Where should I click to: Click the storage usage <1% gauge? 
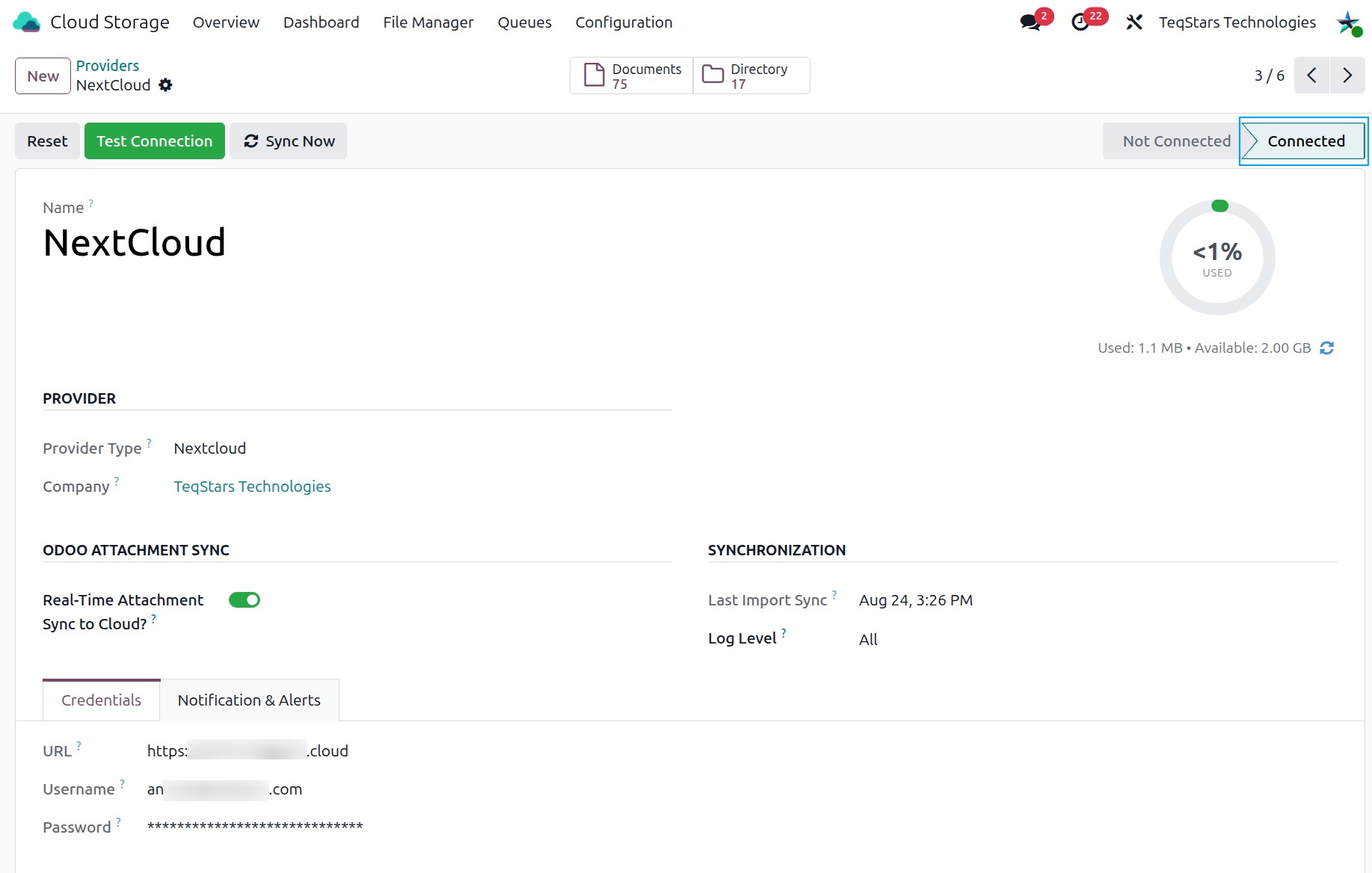click(1217, 258)
